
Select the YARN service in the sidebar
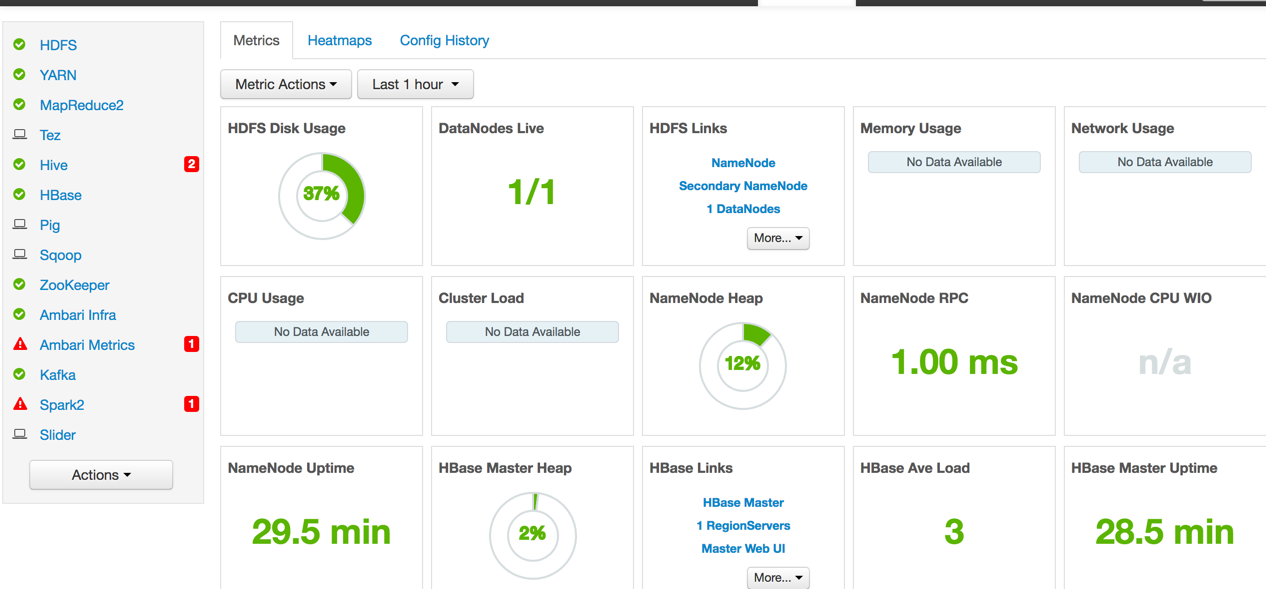58,75
